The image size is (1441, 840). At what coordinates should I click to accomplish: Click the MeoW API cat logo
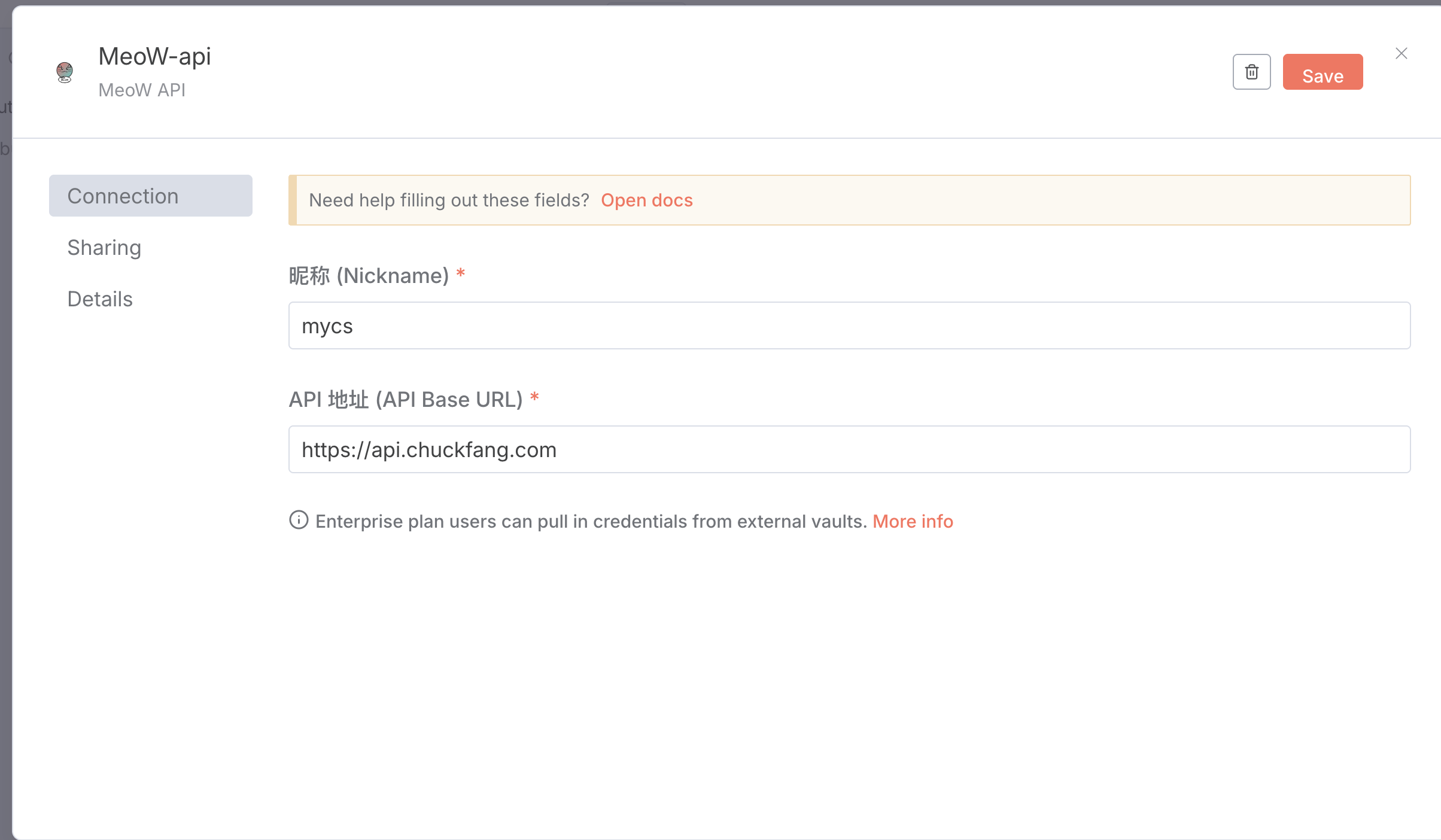click(x=65, y=72)
